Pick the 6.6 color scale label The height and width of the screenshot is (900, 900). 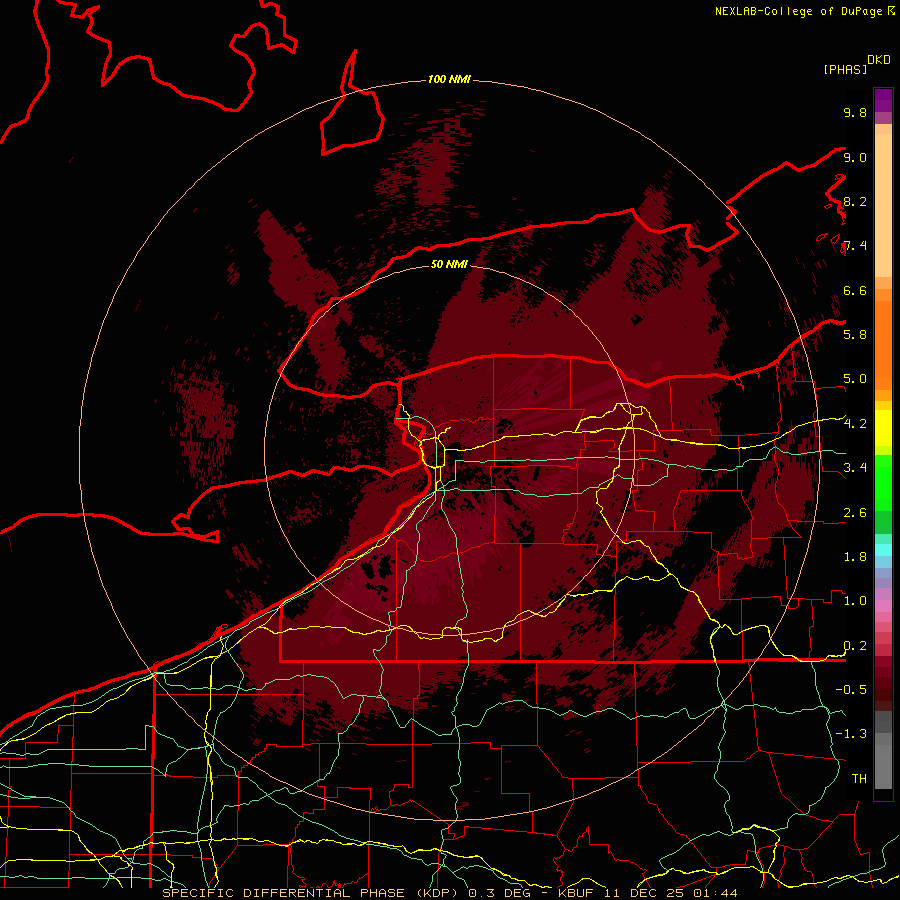coord(855,290)
